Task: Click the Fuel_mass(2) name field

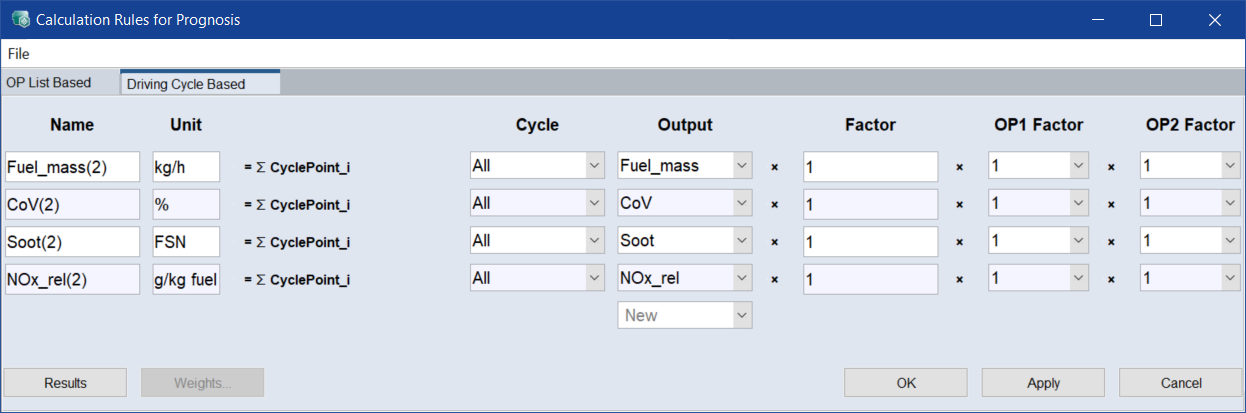Action: point(72,167)
